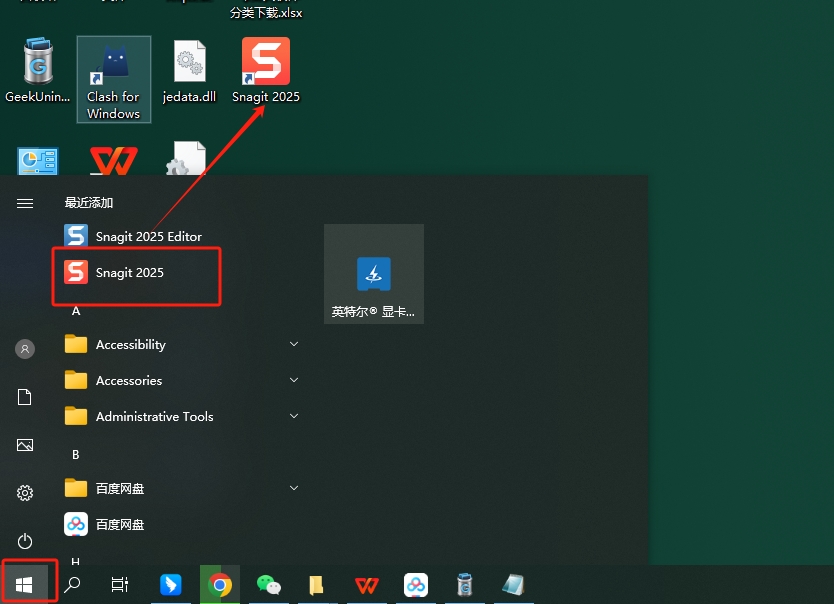Select the 分类下载.xlsx desktop file
The height and width of the screenshot is (604, 834).
pyautogui.click(x=266, y=12)
